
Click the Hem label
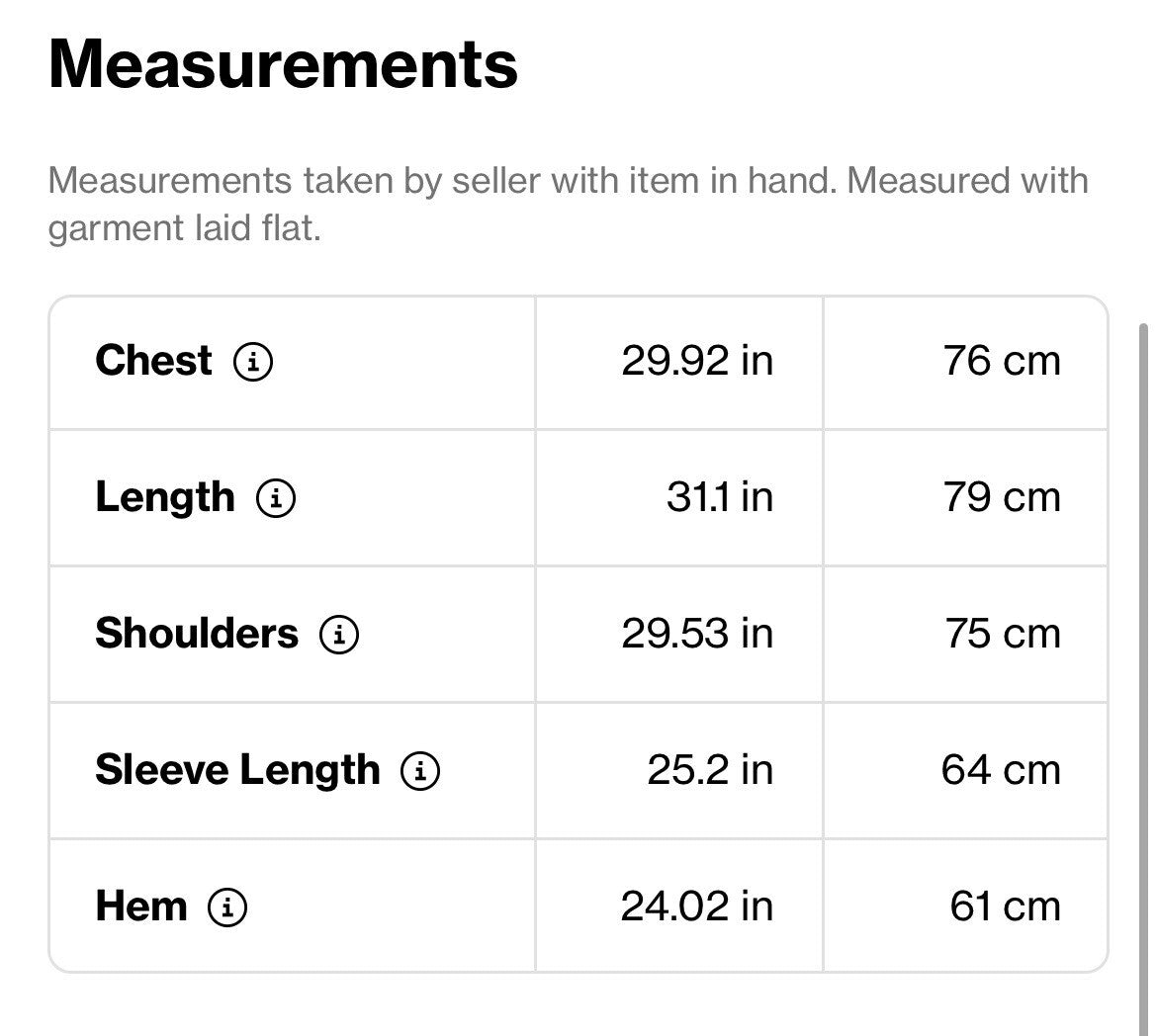[141, 906]
